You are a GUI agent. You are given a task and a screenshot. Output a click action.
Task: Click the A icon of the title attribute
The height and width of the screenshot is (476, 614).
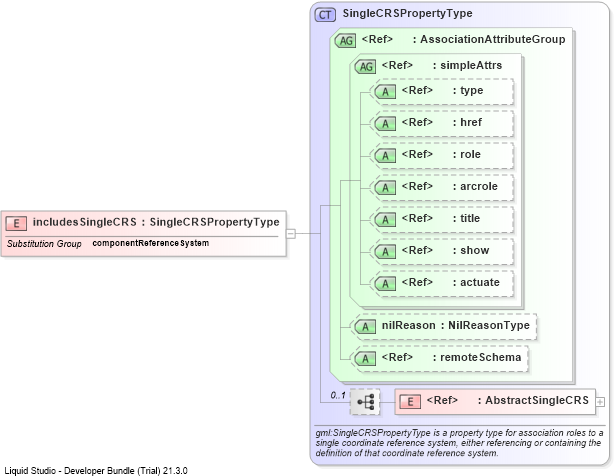(x=385, y=220)
